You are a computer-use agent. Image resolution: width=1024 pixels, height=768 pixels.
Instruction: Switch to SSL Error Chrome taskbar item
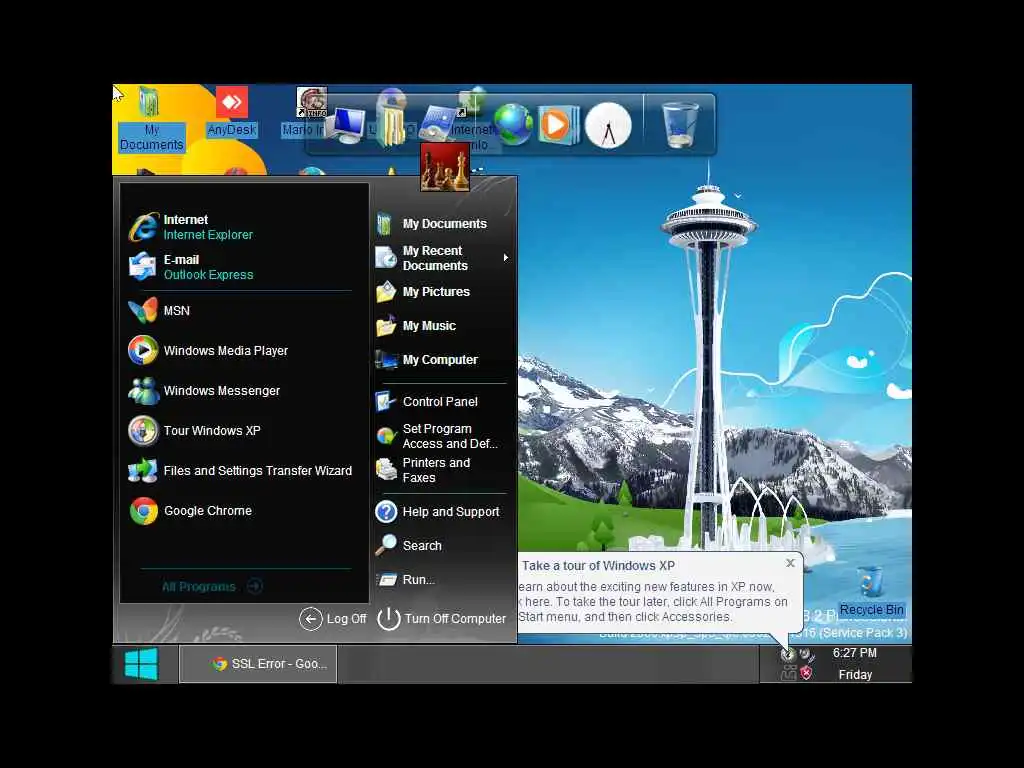pyautogui.click(x=258, y=664)
